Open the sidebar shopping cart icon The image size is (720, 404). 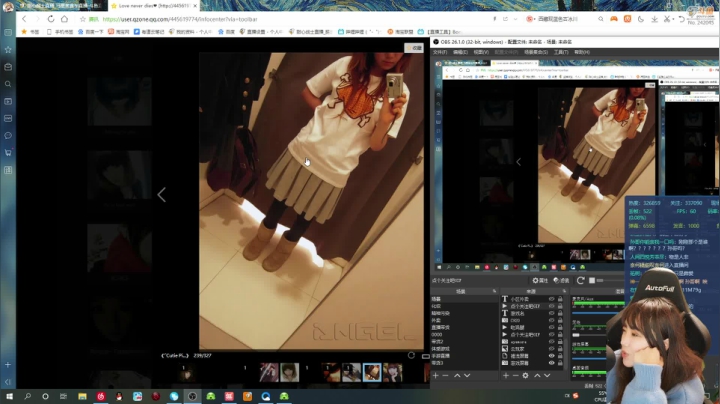click(x=8, y=152)
